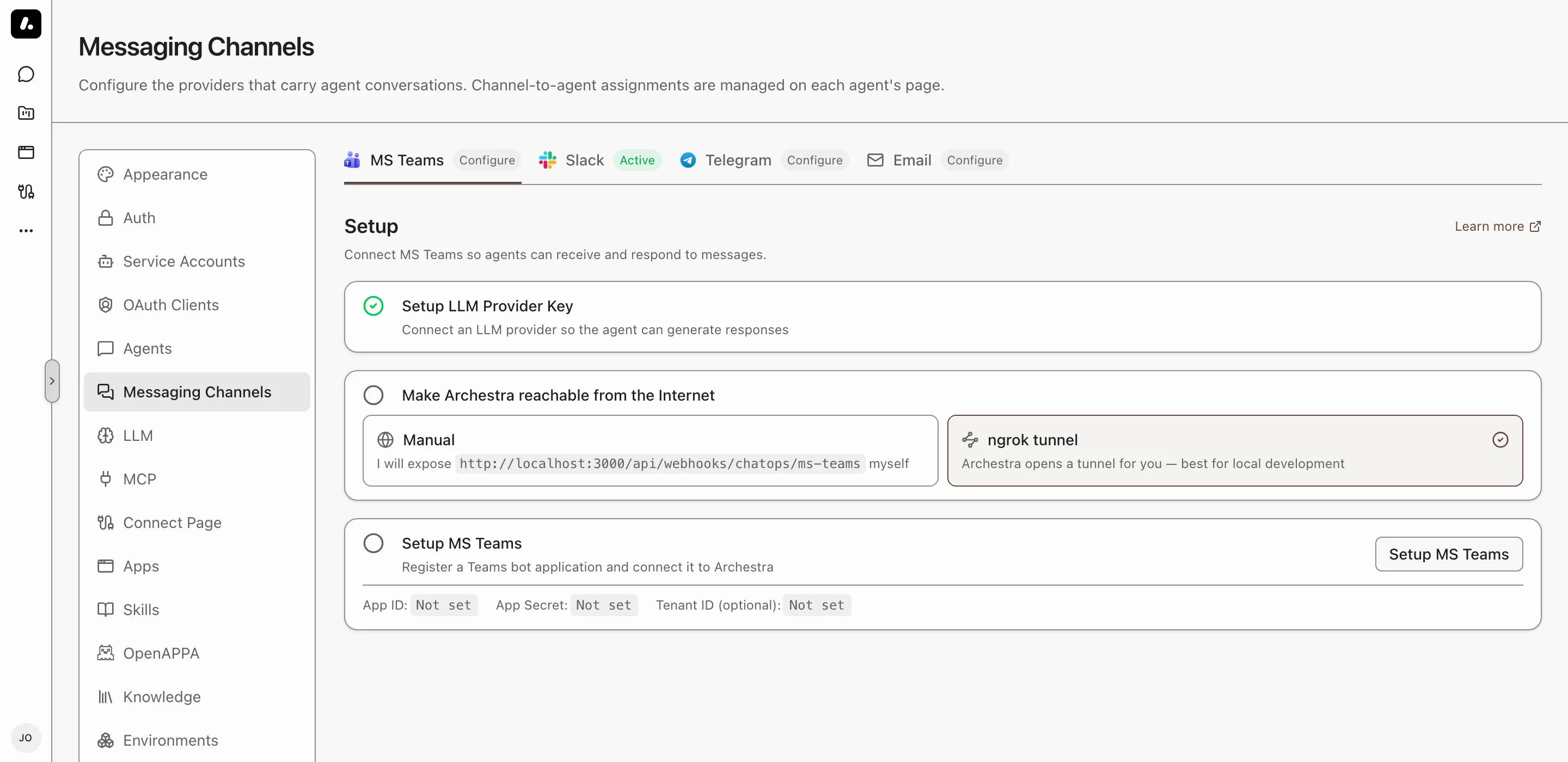This screenshot has height=762, width=1568.
Task: Choose the ngrok tunnel option
Action: 1235,451
